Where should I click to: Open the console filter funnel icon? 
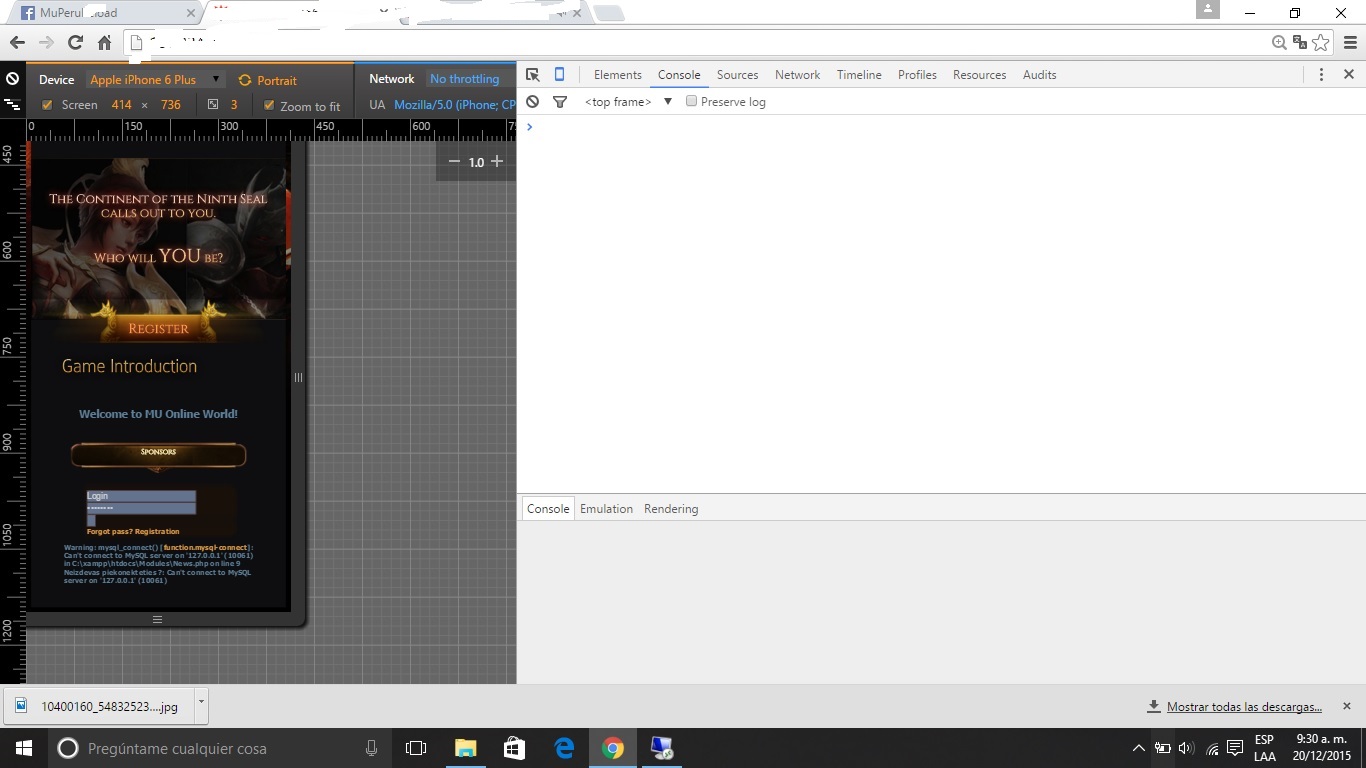tap(560, 102)
